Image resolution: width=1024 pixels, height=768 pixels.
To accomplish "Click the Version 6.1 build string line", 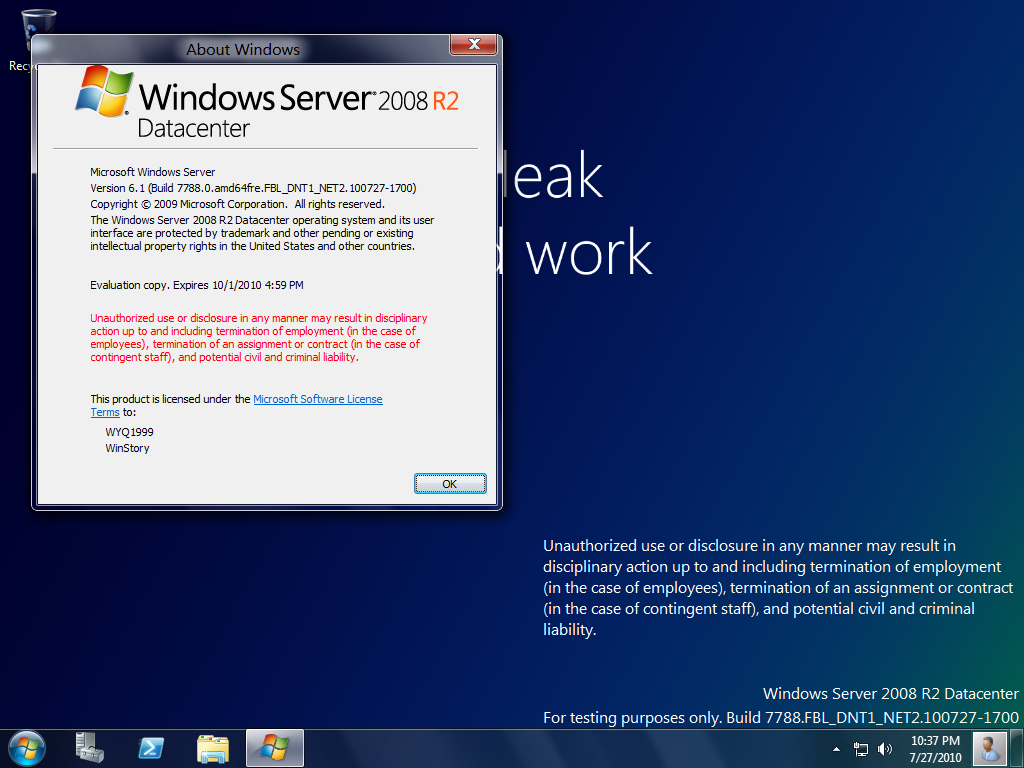I will pos(253,188).
